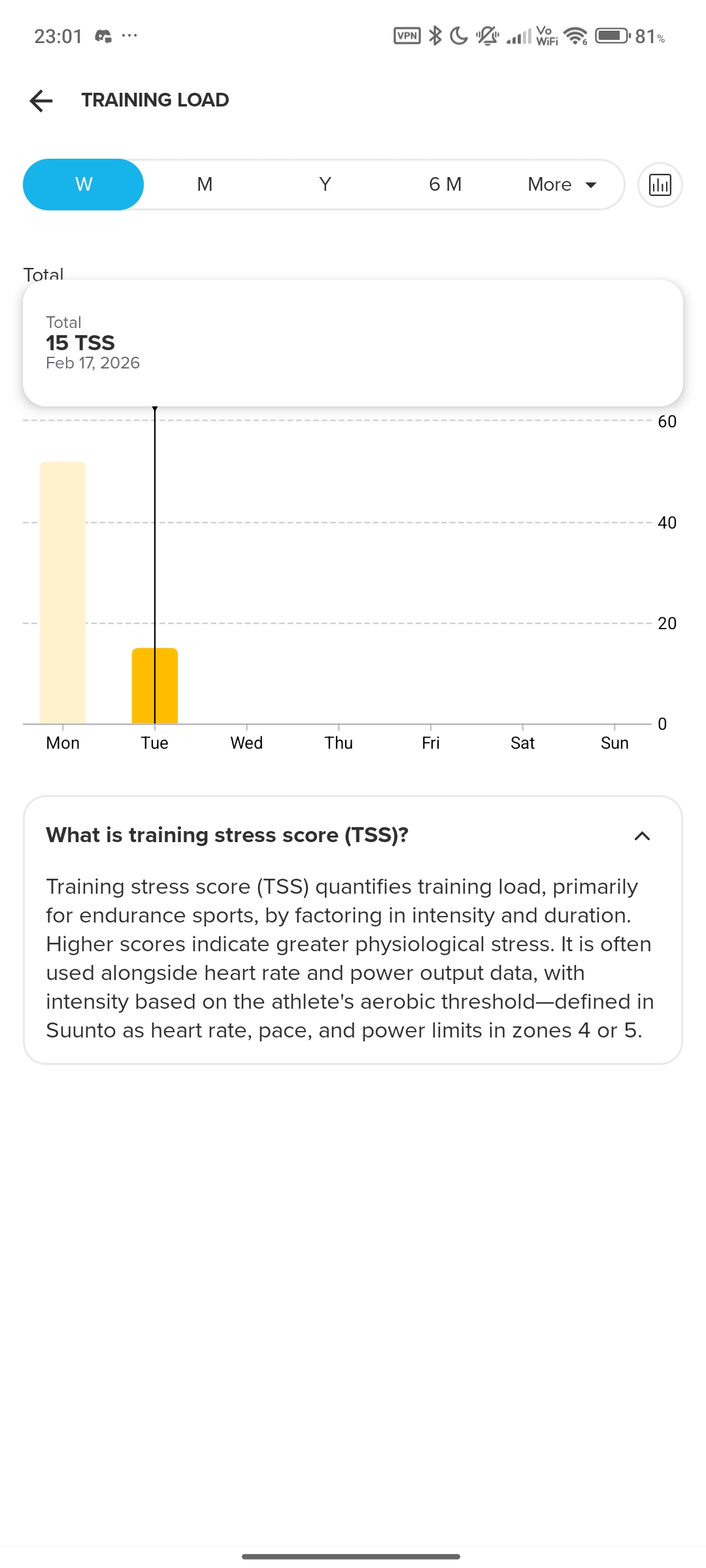
Task: Tap the VPN status bar icon
Action: point(407,36)
